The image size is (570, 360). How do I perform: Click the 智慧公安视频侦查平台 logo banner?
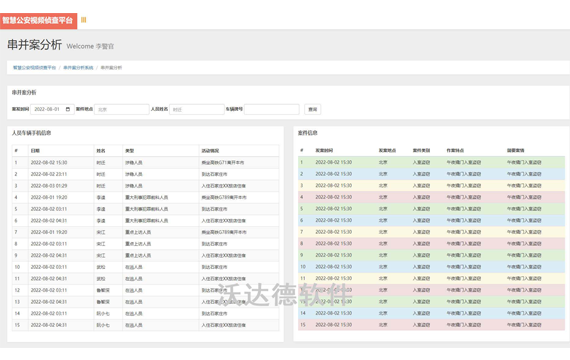38,20
